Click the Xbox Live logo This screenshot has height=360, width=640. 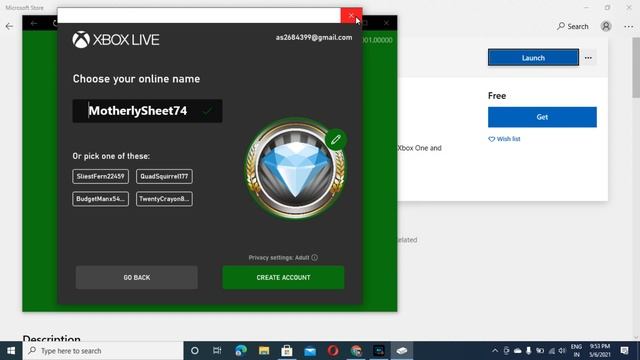coord(116,40)
